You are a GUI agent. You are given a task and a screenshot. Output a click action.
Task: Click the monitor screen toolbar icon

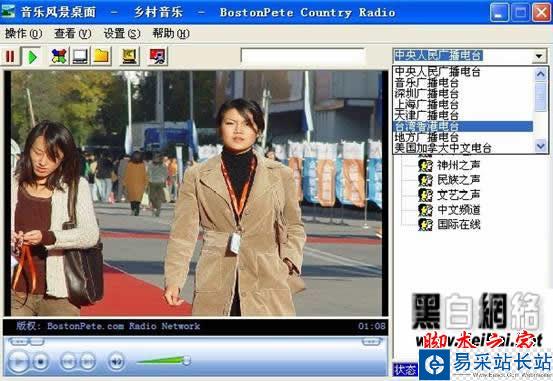80,56
